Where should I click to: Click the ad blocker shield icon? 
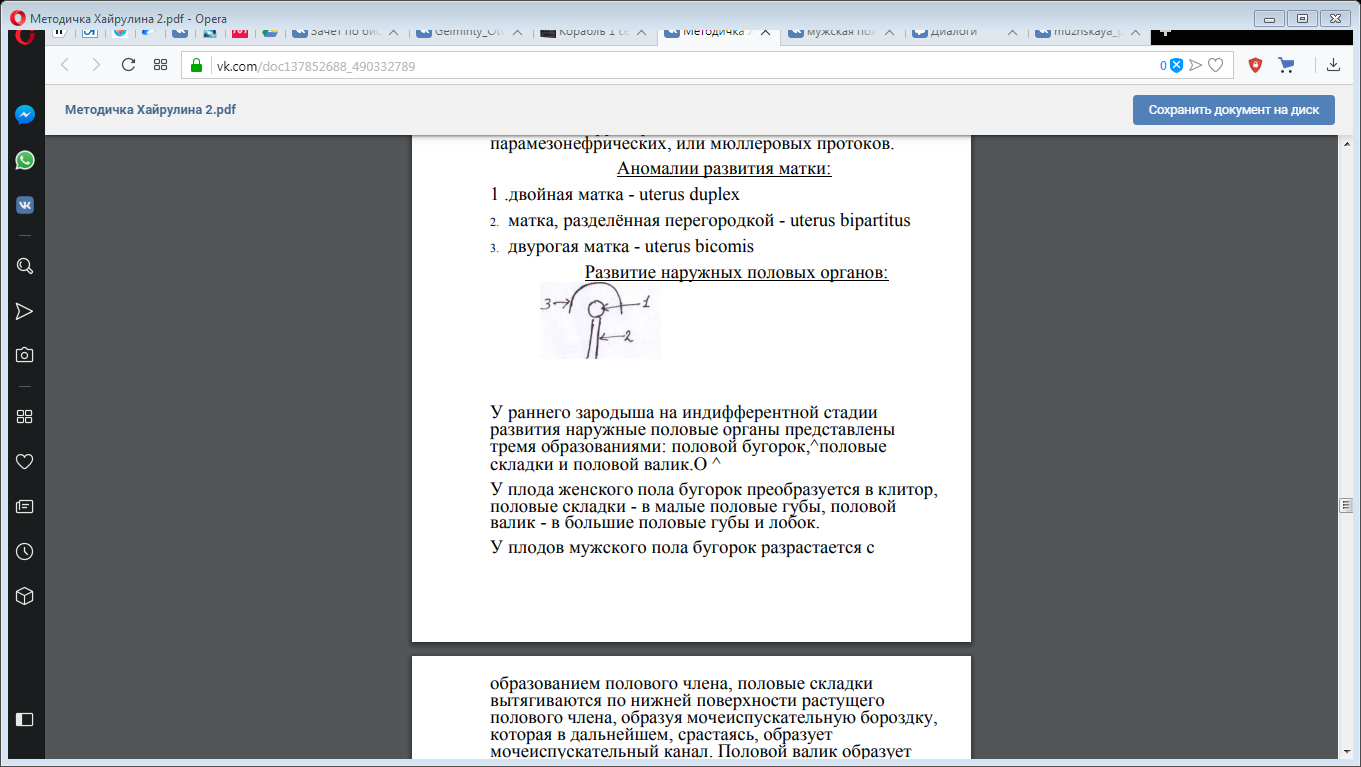click(1177, 65)
